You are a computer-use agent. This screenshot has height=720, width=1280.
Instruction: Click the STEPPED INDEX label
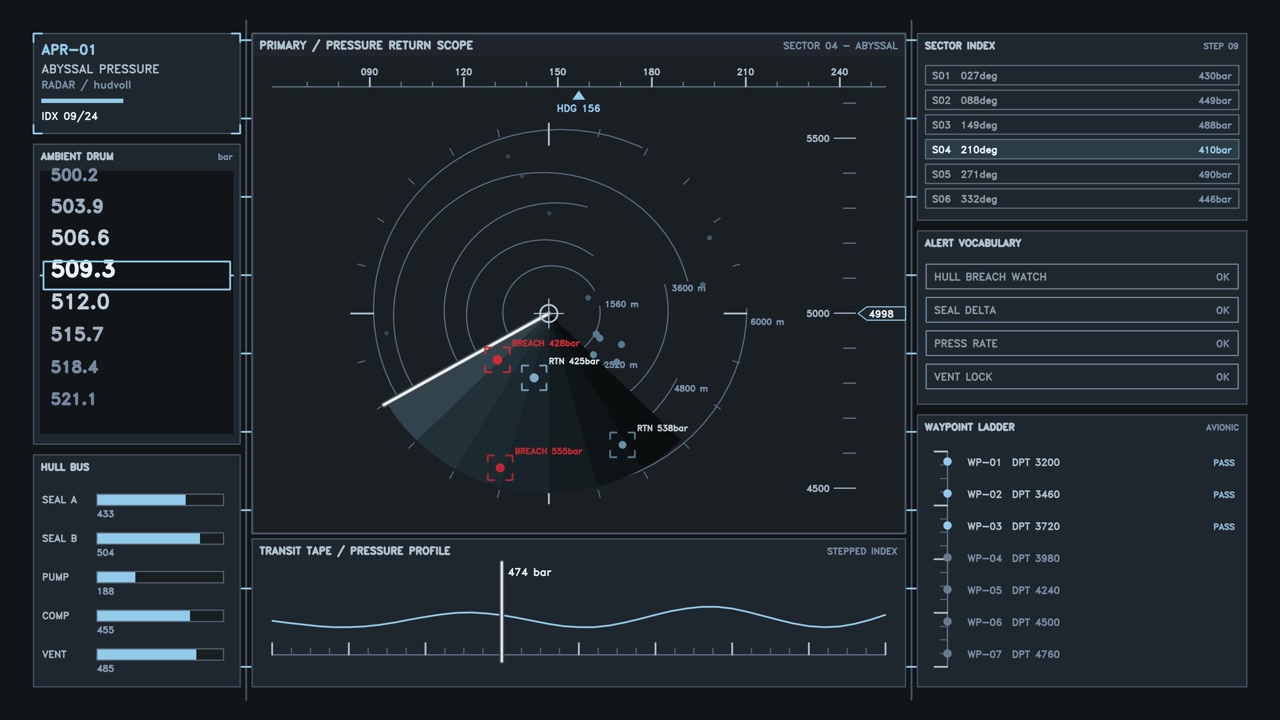[x=862, y=551]
